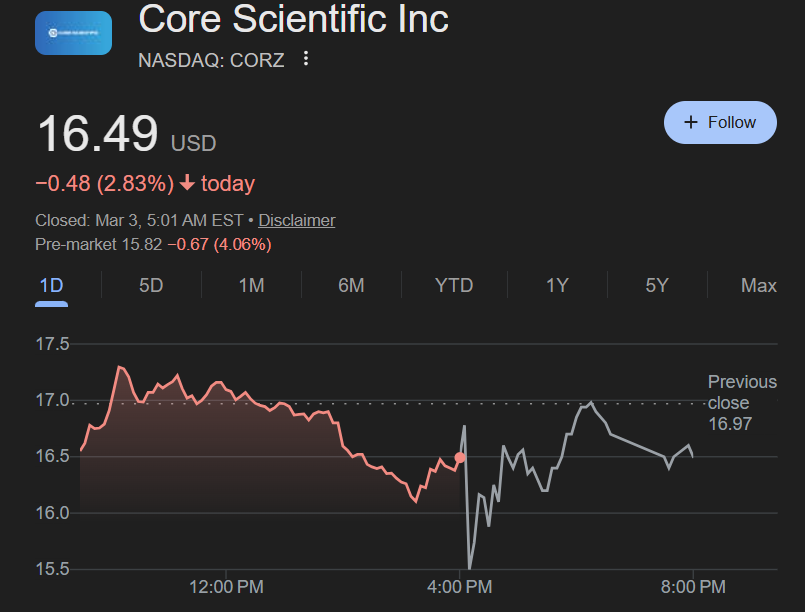Open the Disclaimer link

296,220
